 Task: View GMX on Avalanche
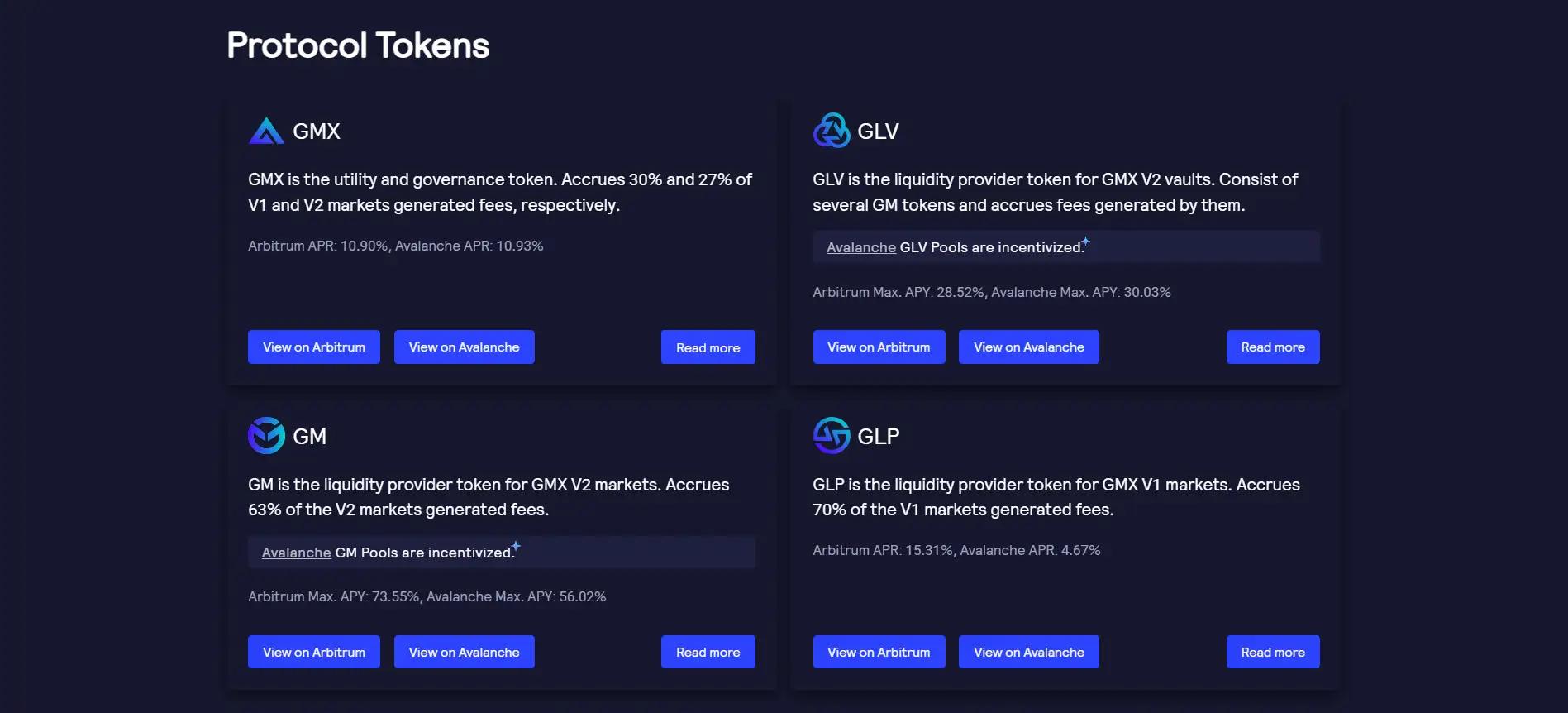pos(464,347)
